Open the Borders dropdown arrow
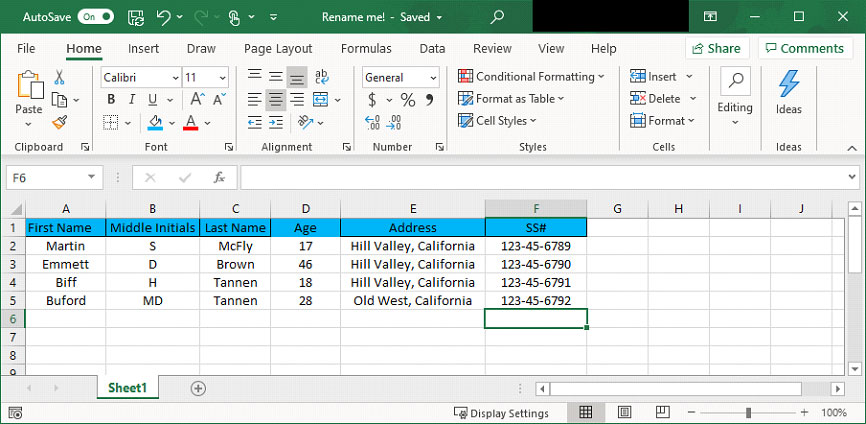 pyautogui.click(x=128, y=123)
